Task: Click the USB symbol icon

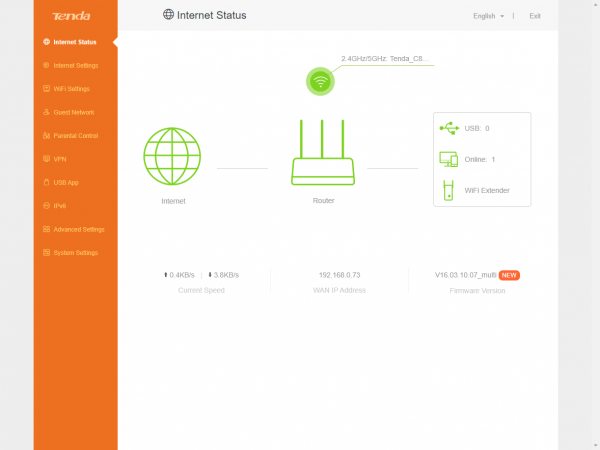Action: pos(449,128)
